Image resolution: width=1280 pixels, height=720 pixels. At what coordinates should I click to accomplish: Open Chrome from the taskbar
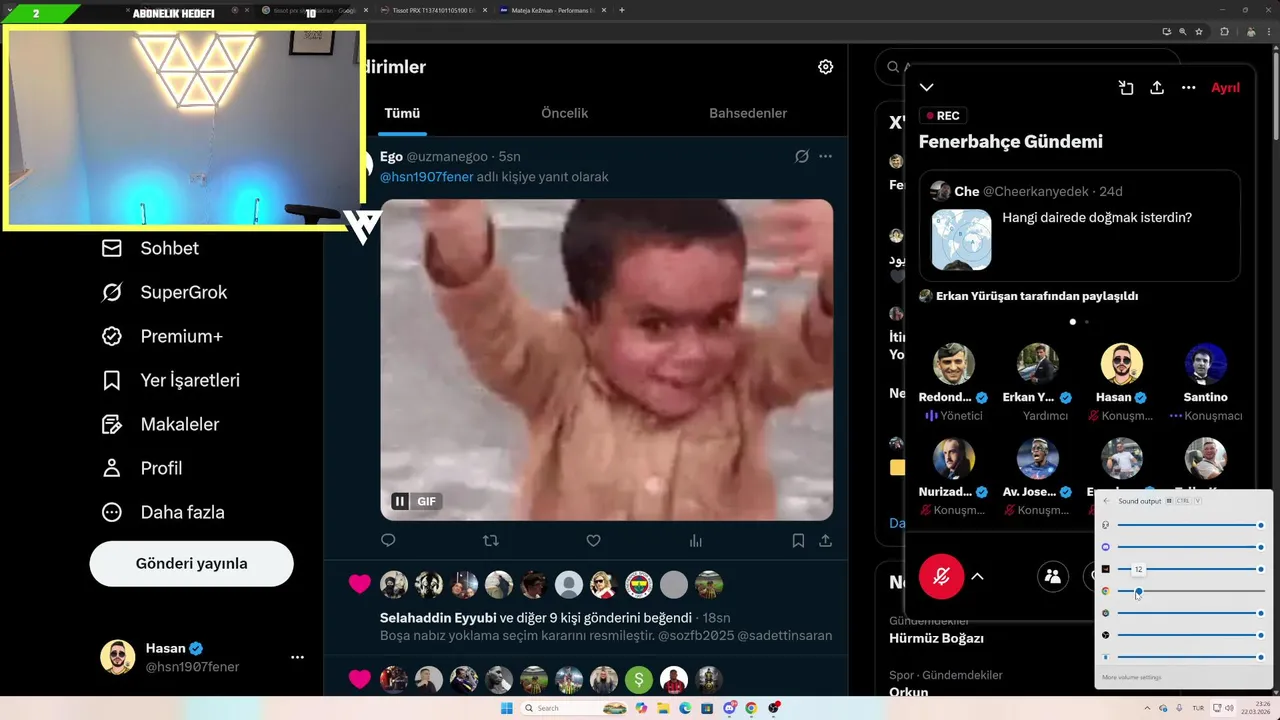(x=750, y=708)
